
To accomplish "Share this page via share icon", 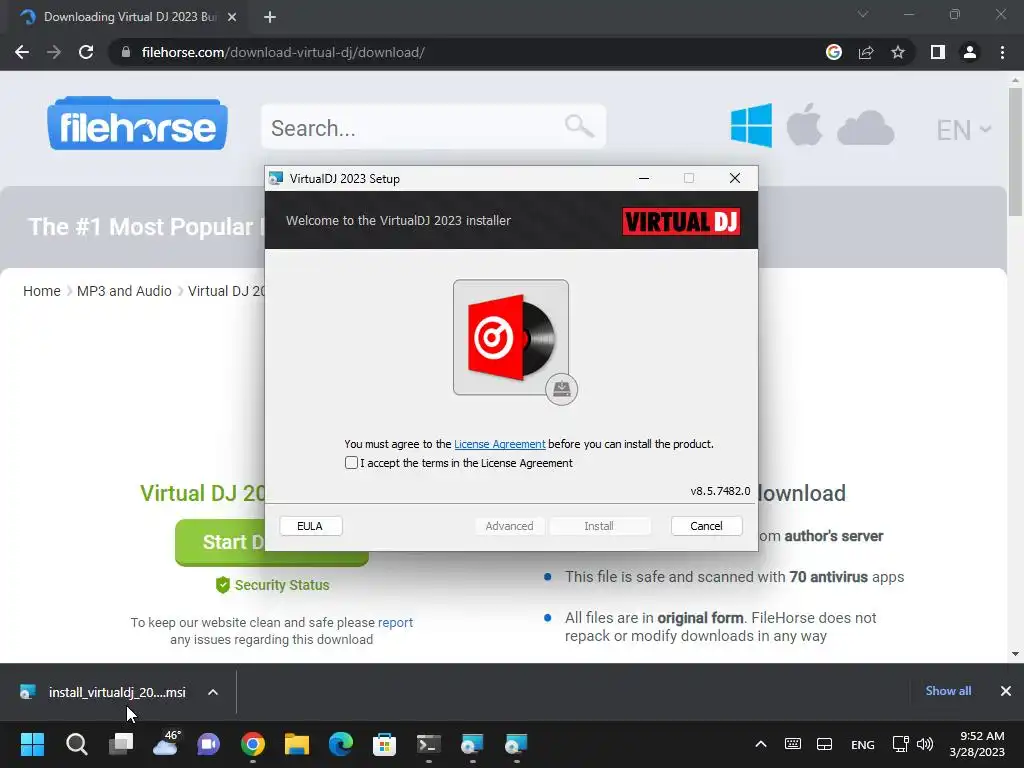I will pyautogui.click(x=866, y=52).
